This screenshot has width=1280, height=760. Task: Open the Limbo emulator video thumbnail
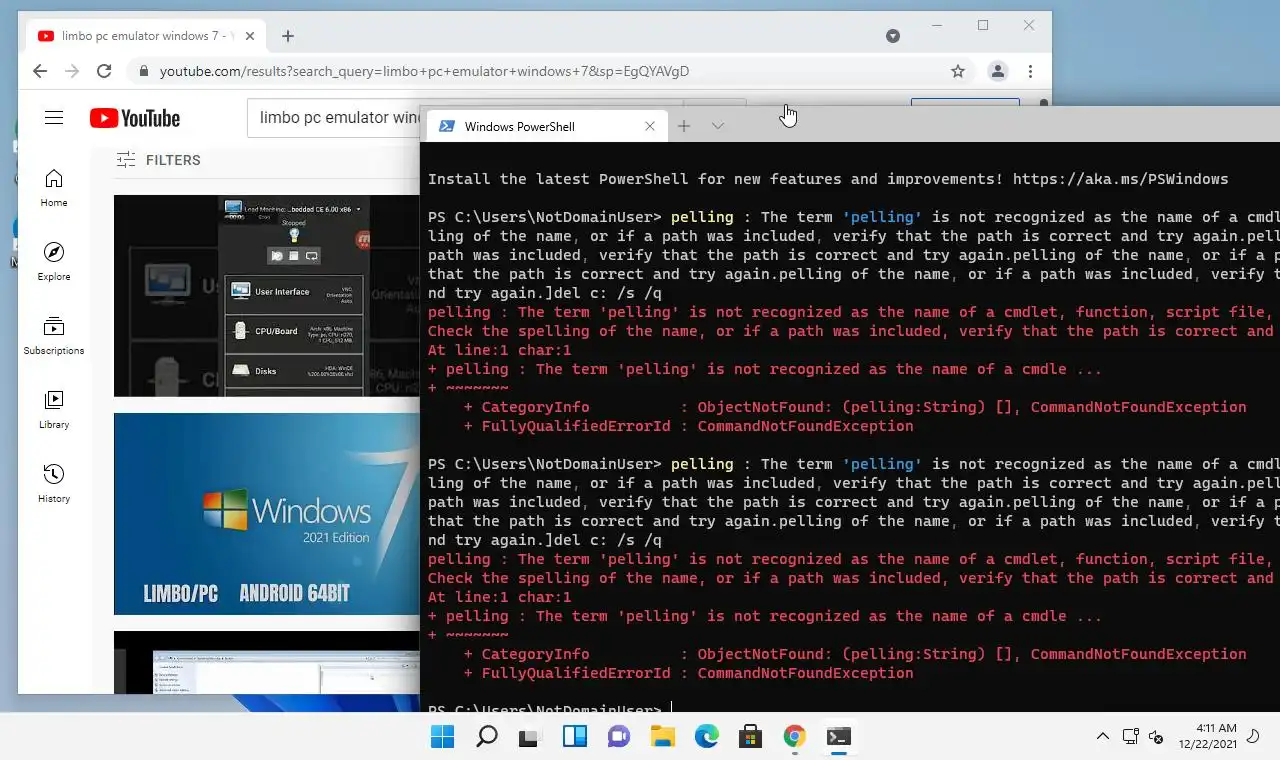point(266,296)
